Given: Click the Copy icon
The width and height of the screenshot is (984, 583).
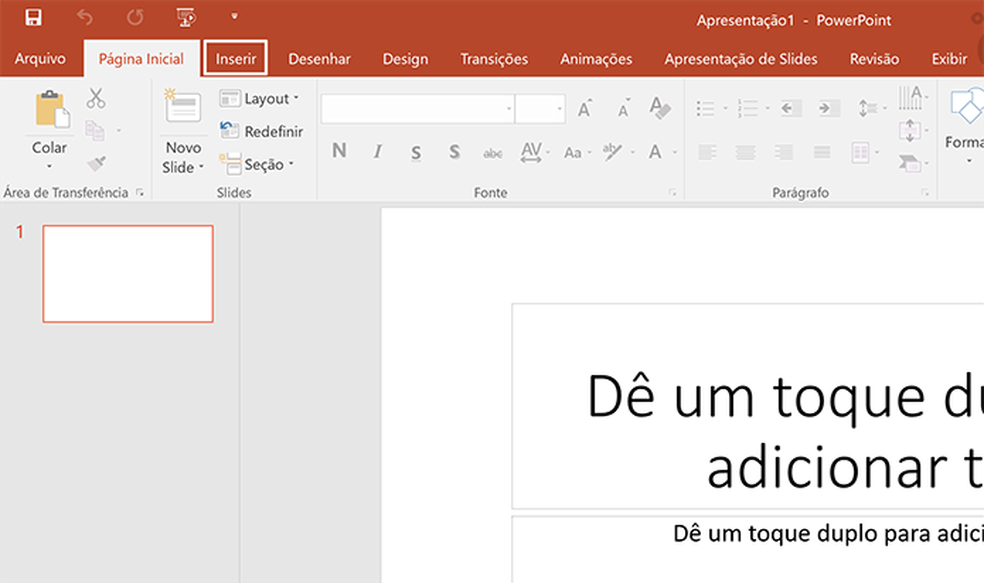Looking at the screenshot, I should (95, 131).
